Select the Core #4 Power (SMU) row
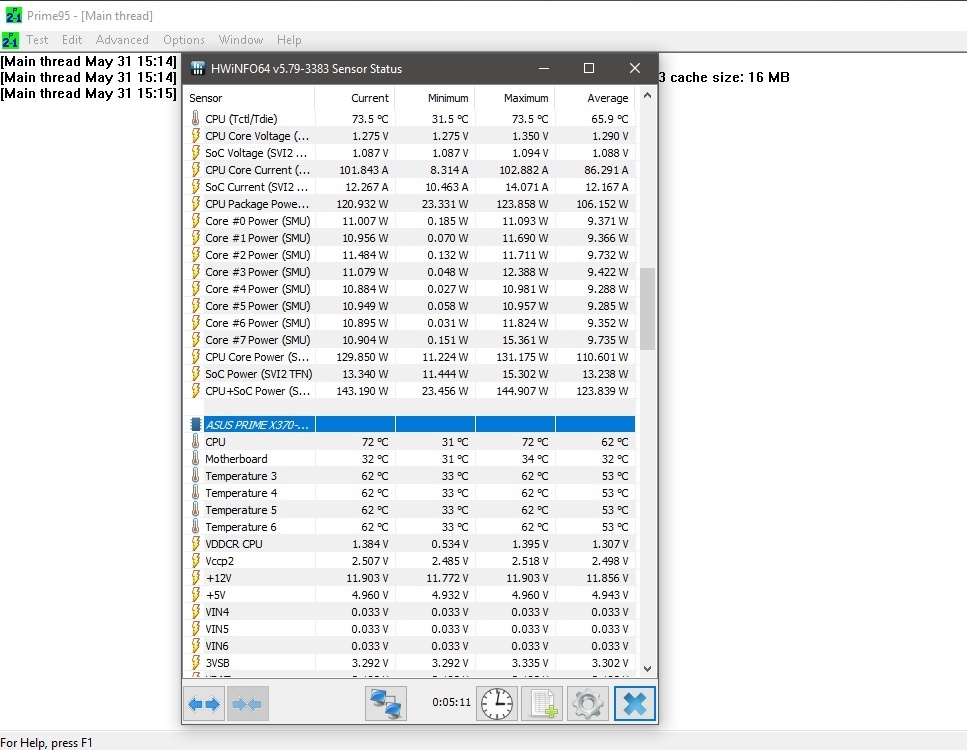 pyautogui.click(x=409, y=289)
